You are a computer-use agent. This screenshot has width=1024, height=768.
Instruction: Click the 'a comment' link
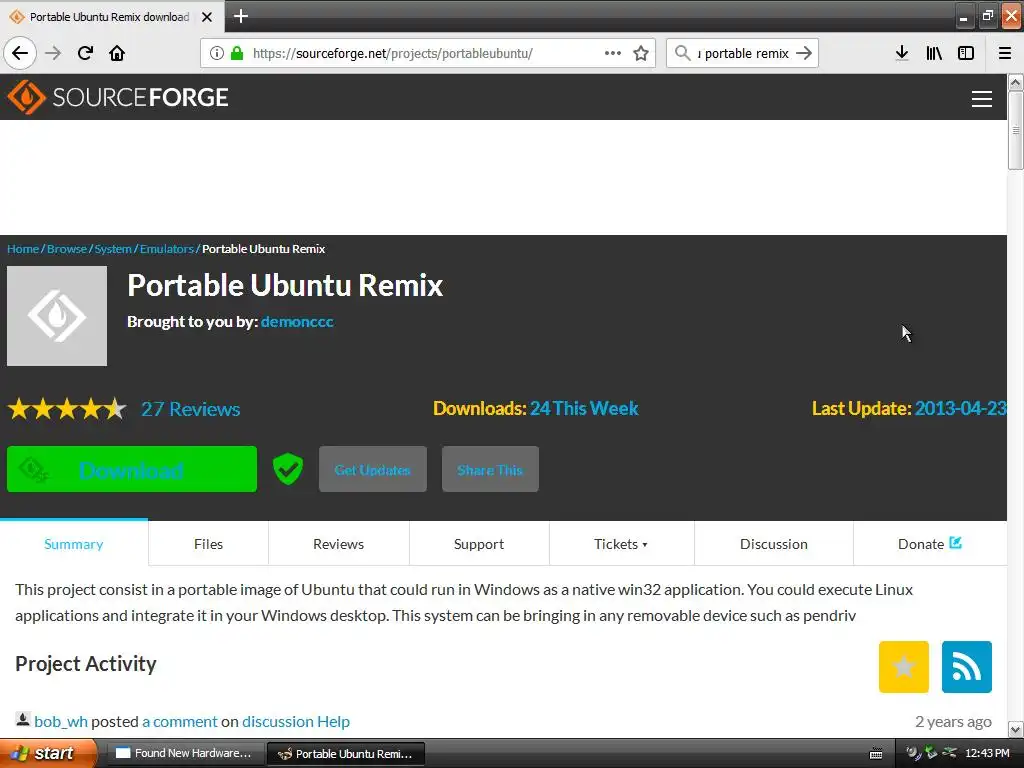180,722
